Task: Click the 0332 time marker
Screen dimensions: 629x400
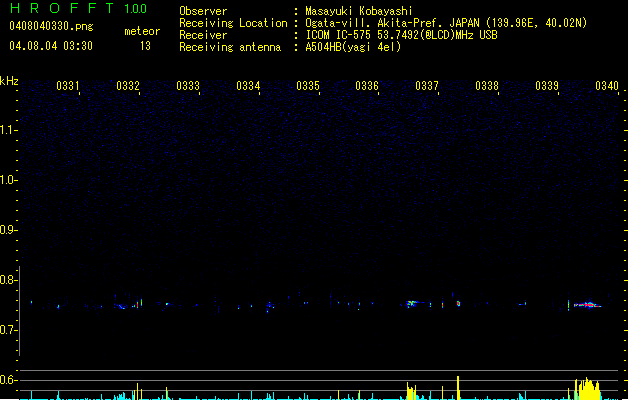Action: click(128, 86)
